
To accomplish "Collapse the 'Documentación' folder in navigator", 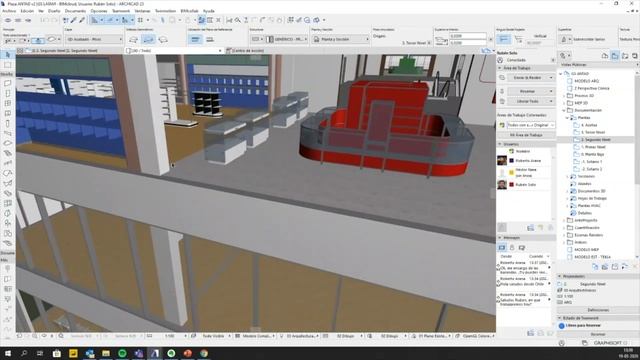I will (564, 110).
